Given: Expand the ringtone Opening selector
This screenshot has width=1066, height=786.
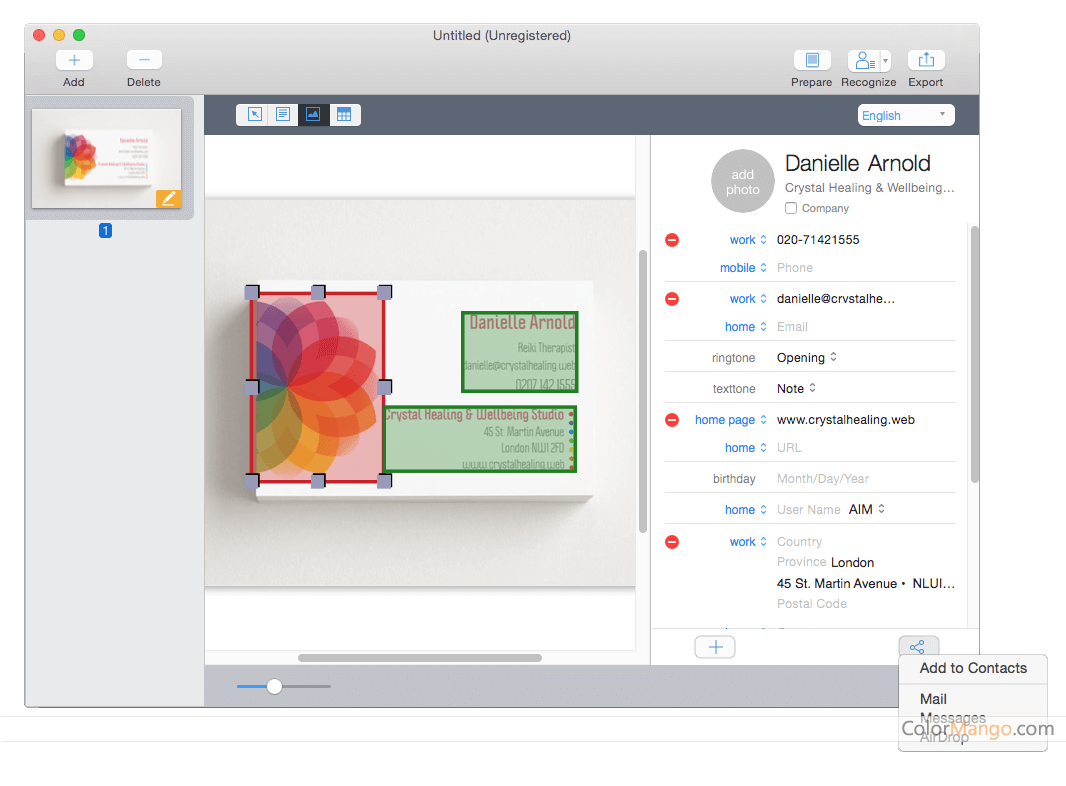Looking at the screenshot, I should point(807,358).
